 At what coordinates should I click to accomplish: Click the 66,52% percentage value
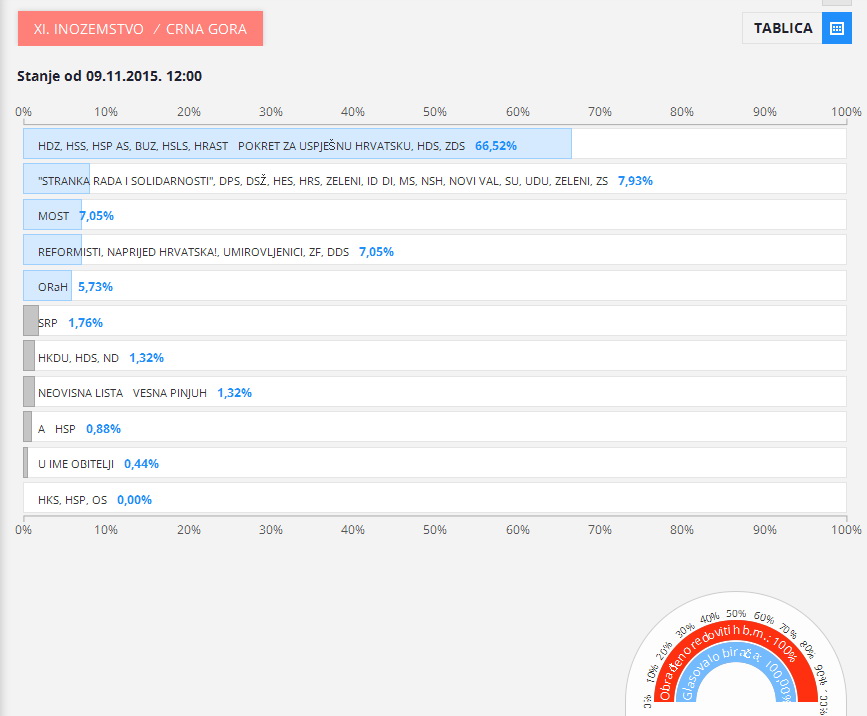(496, 146)
